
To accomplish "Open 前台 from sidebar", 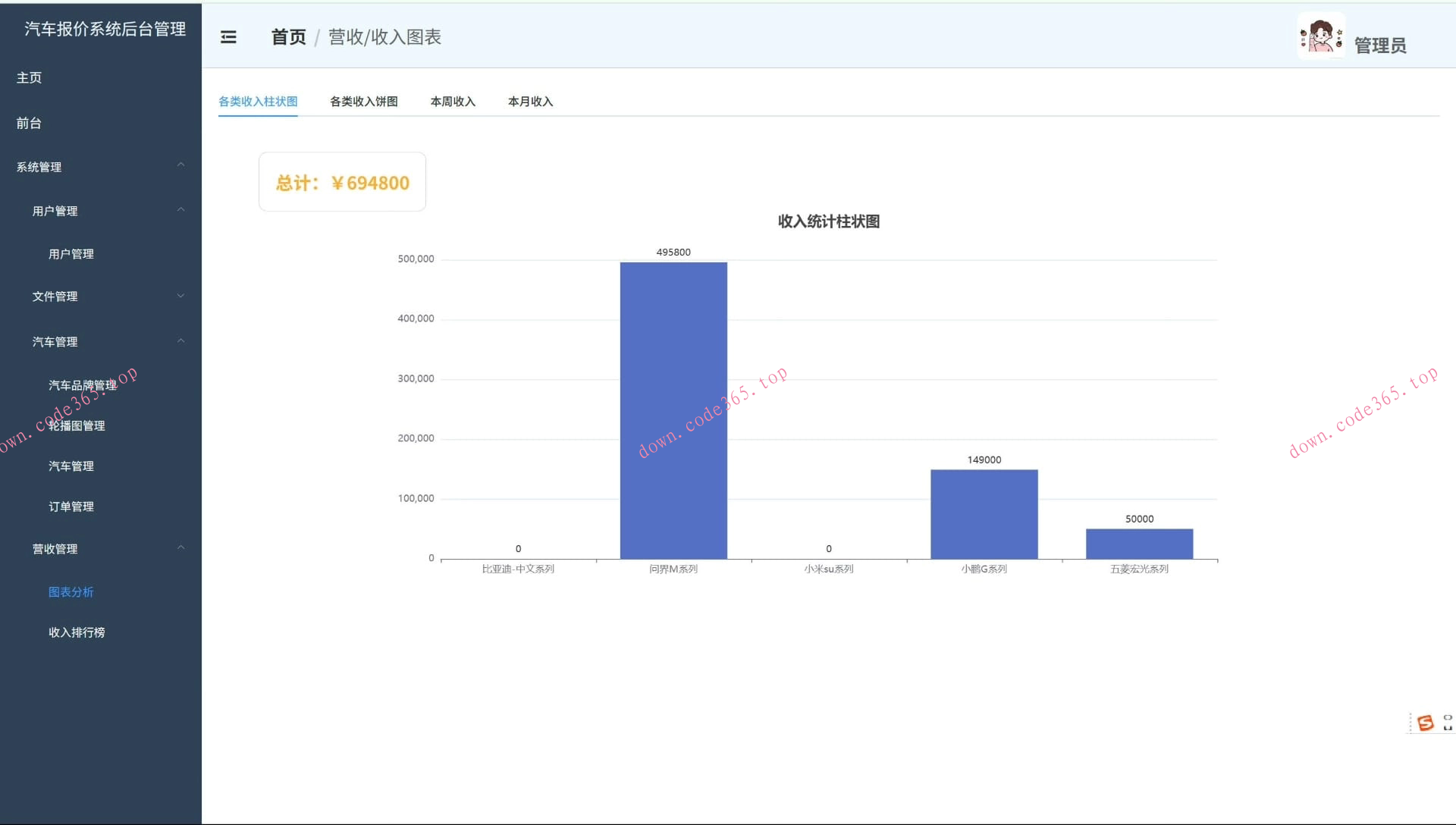I will [30, 123].
